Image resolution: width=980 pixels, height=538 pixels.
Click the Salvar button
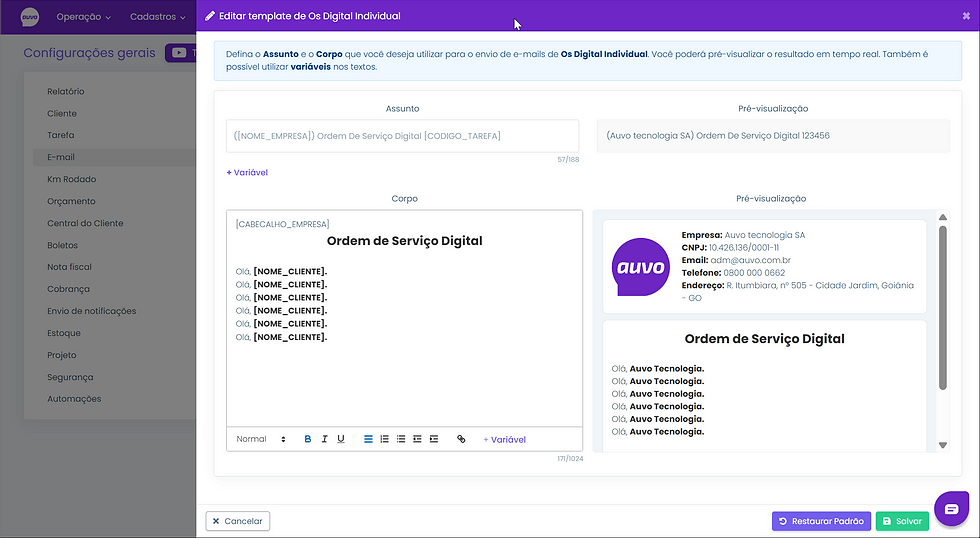(902, 521)
